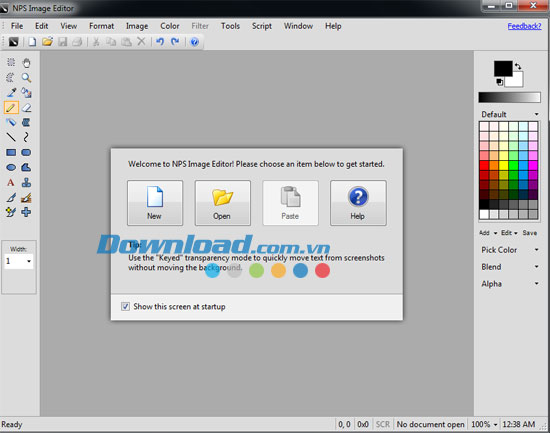Select the blue plus cross tool
This screenshot has height=433, width=550.
pyautogui.click(x=26, y=212)
